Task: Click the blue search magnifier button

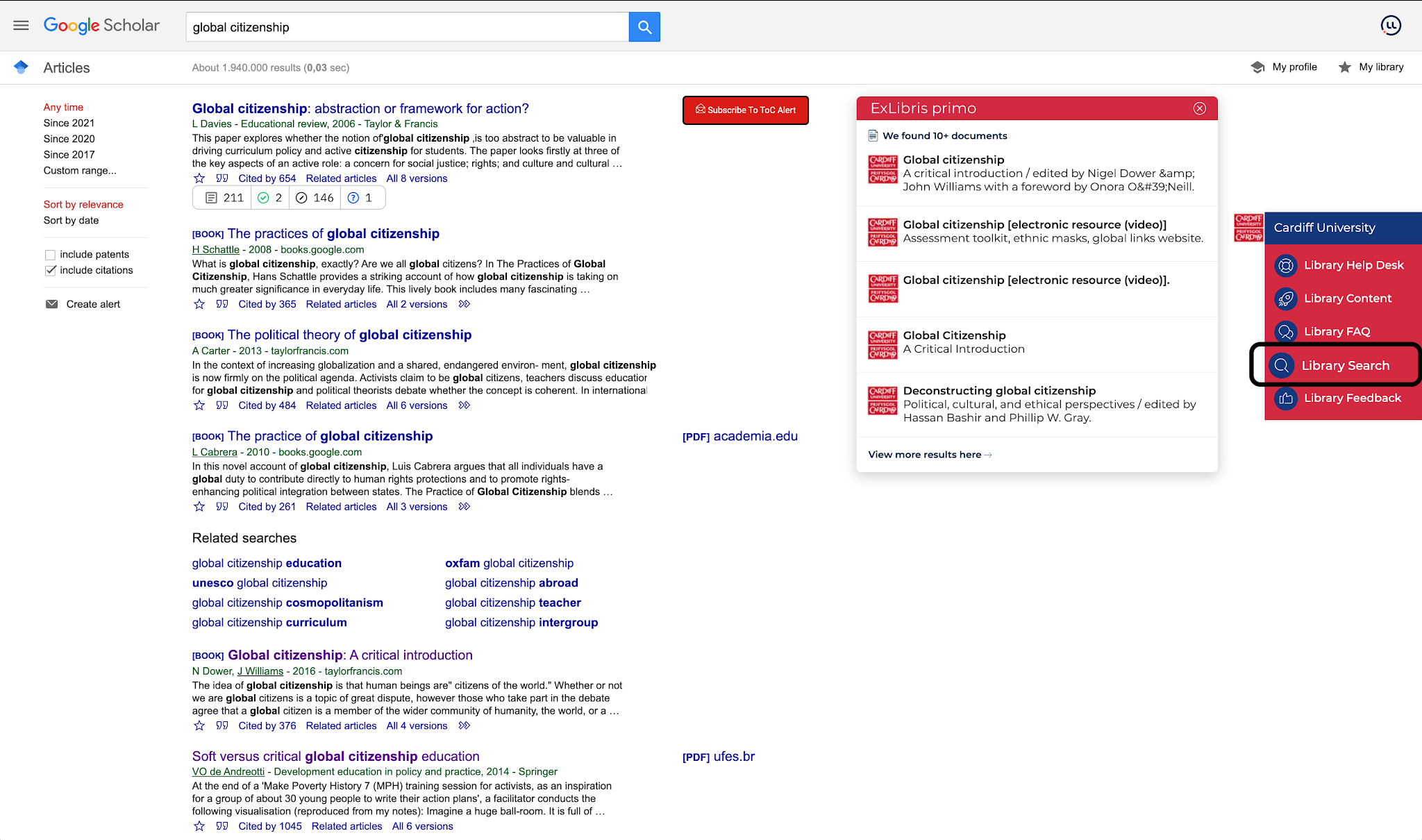Action: point(644,27)
